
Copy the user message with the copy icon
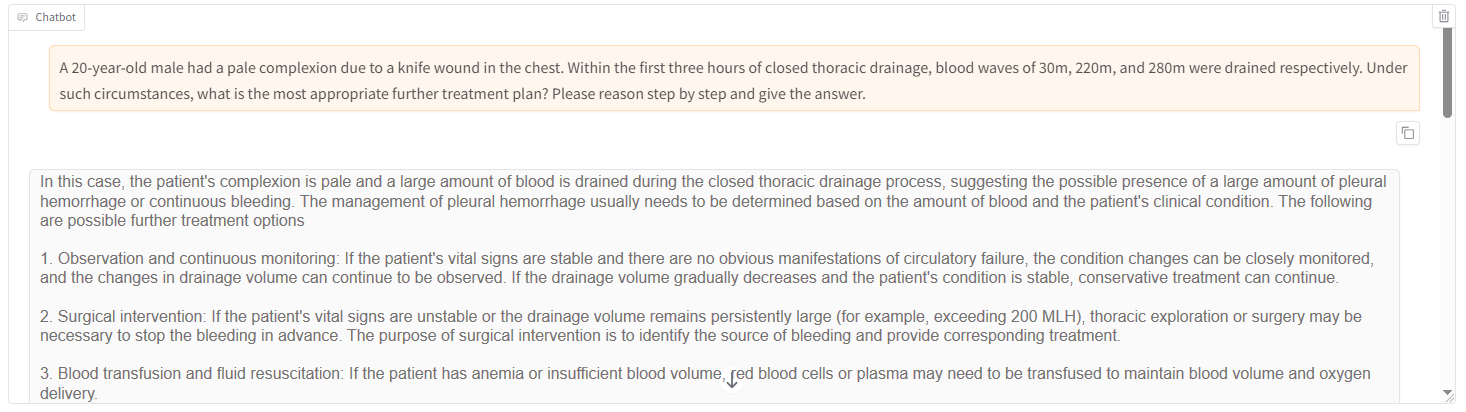[x=1407, y=133]
